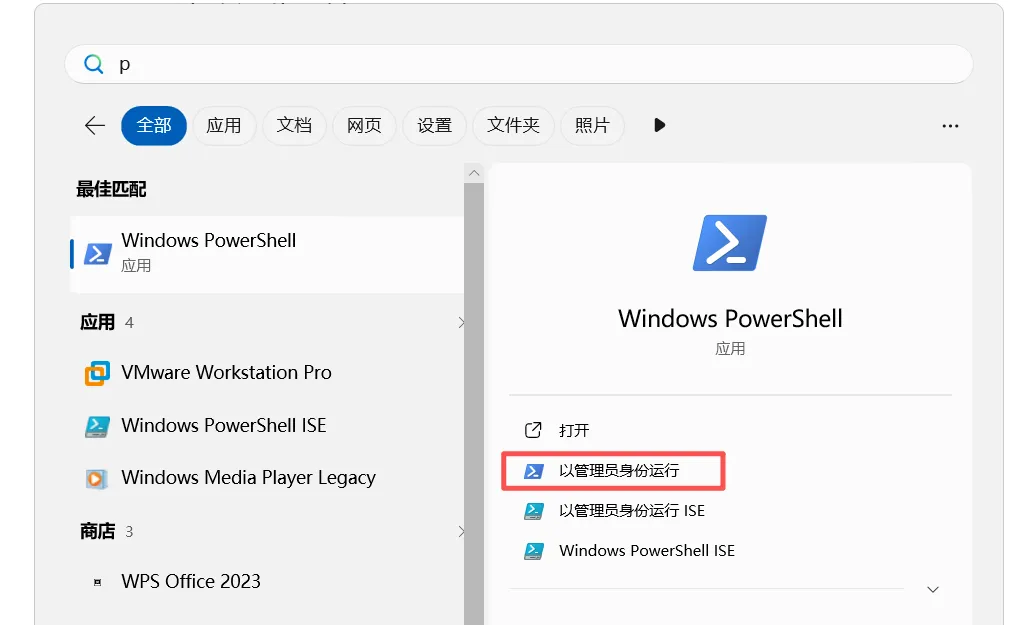Switch to the 应用 filter tab
Screen dimensions: 1019x625
(224, 125)
